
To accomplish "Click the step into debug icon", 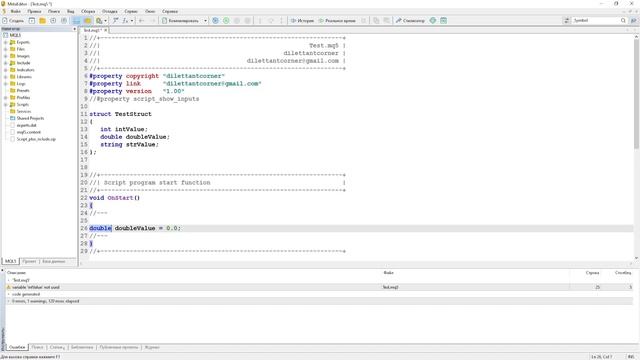I will coord(260,20).
